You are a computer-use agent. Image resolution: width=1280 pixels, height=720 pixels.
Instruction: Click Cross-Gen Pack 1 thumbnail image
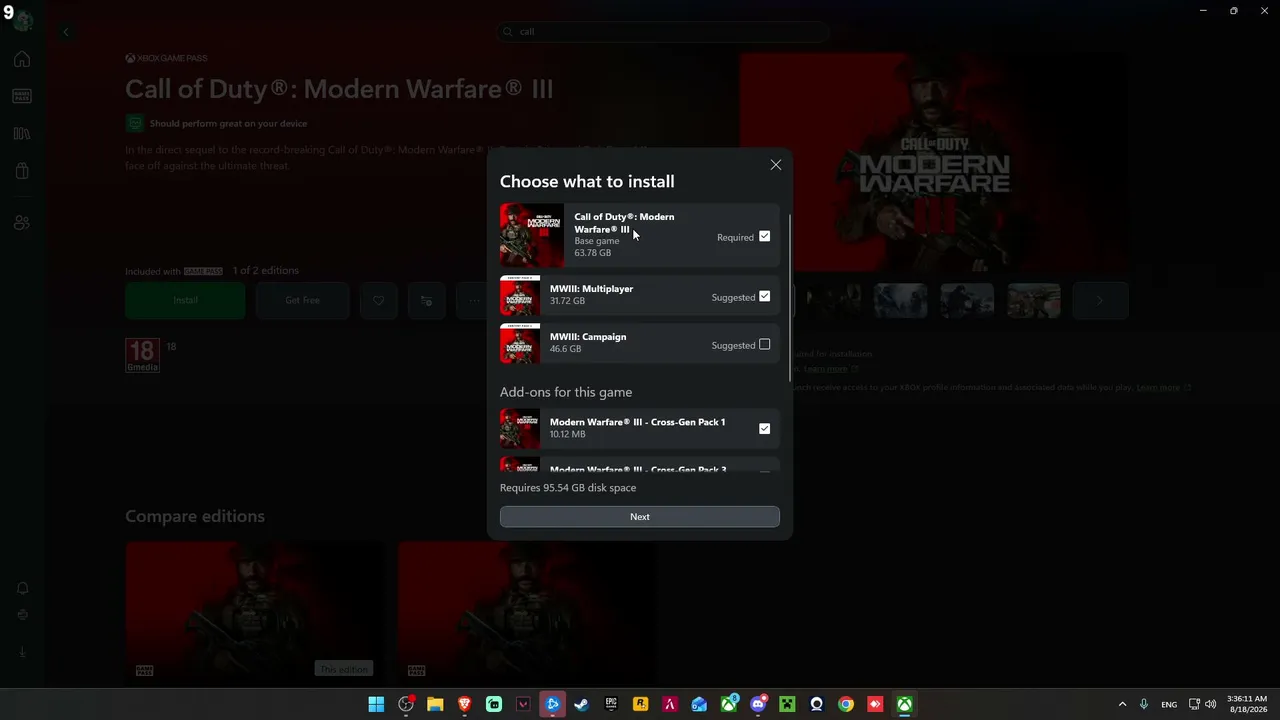(520, 428)
